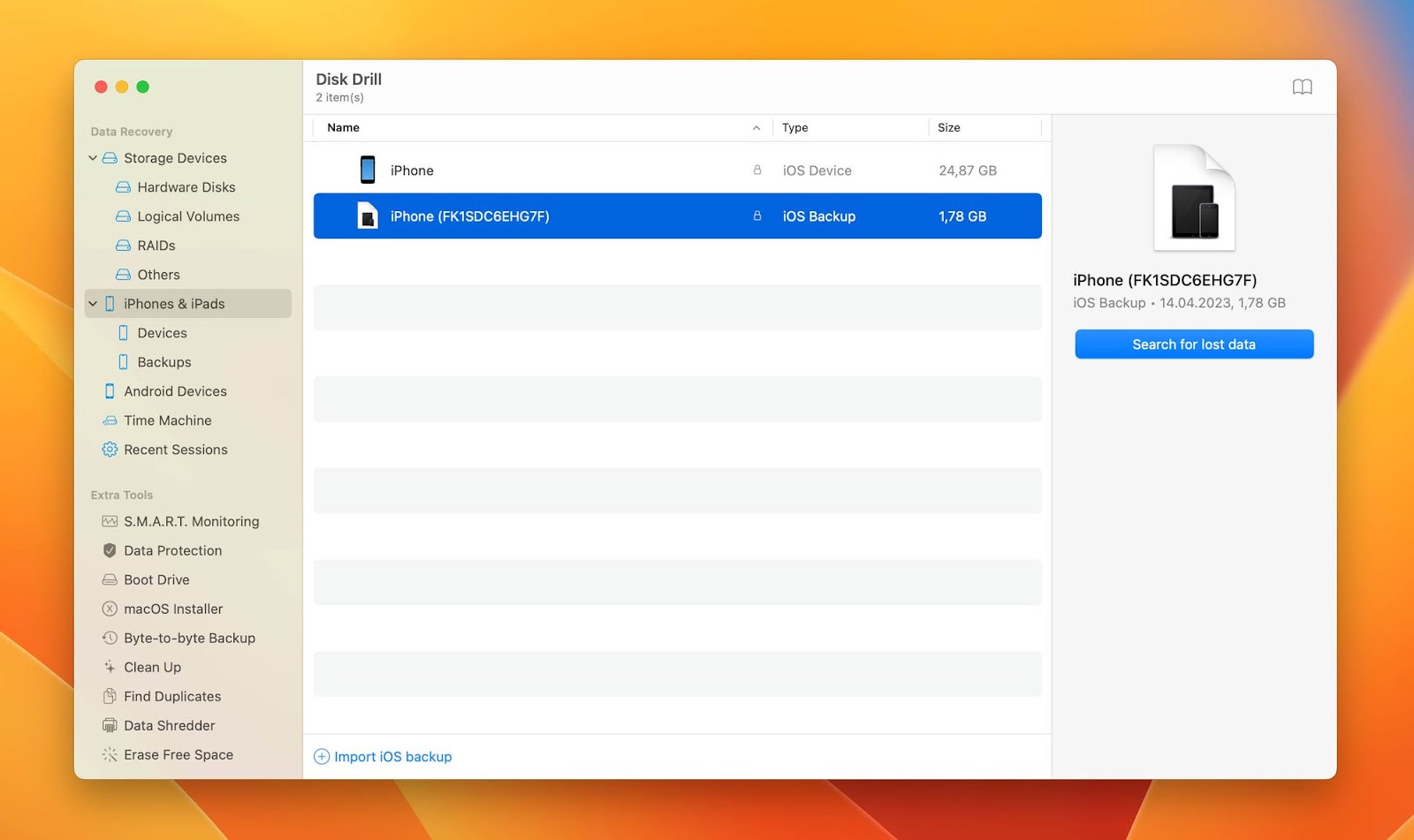
Task: Click the S.M.A.R.T. Monitoring chart icon
Action: coord(110,522)
